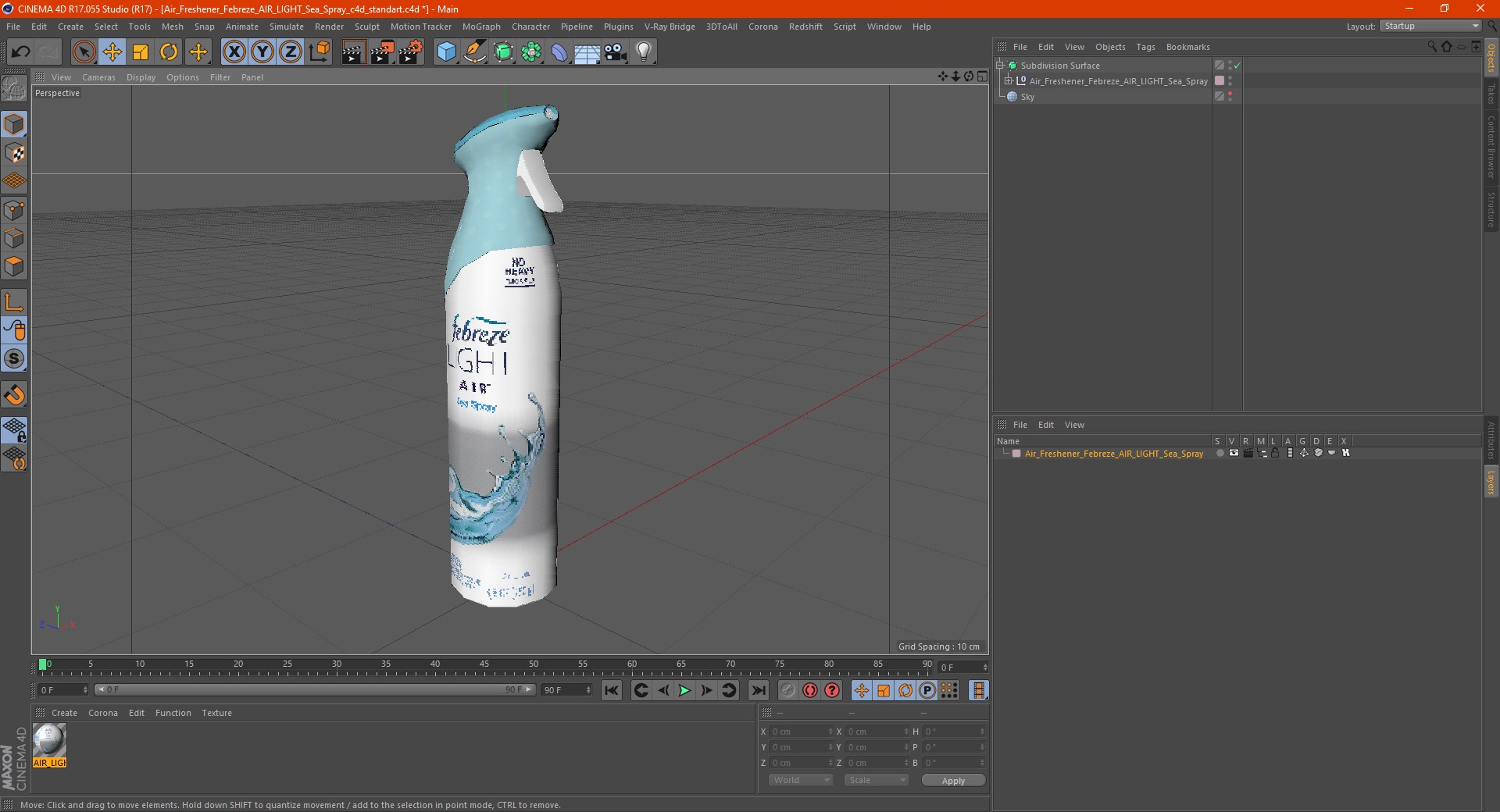Click the Air_Freshener layer color swatch

click(1016, 454)
